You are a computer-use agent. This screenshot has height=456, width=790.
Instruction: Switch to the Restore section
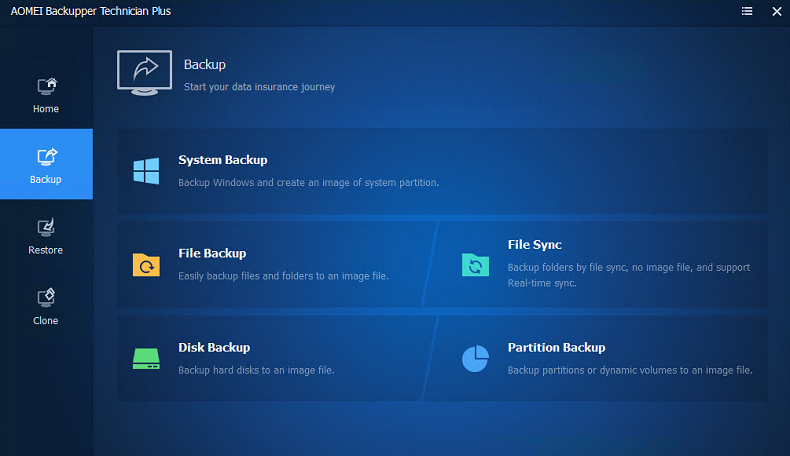point(46,236)
